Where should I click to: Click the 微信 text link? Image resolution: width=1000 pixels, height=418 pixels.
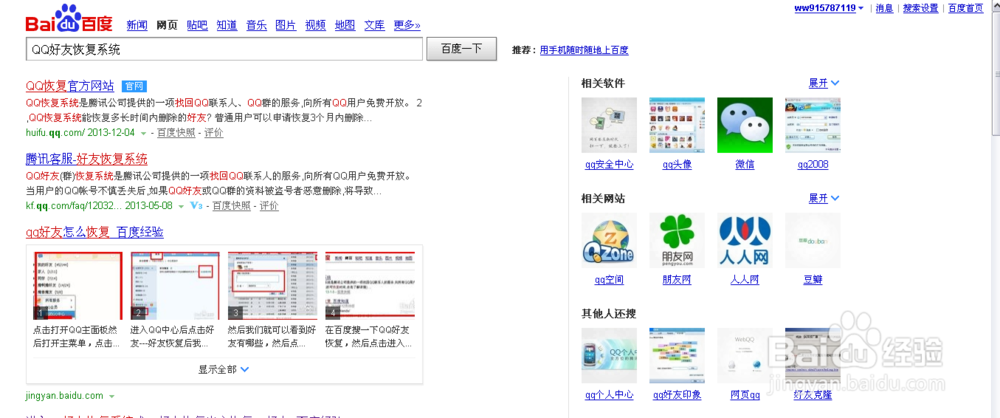click(x=745, y=165)
